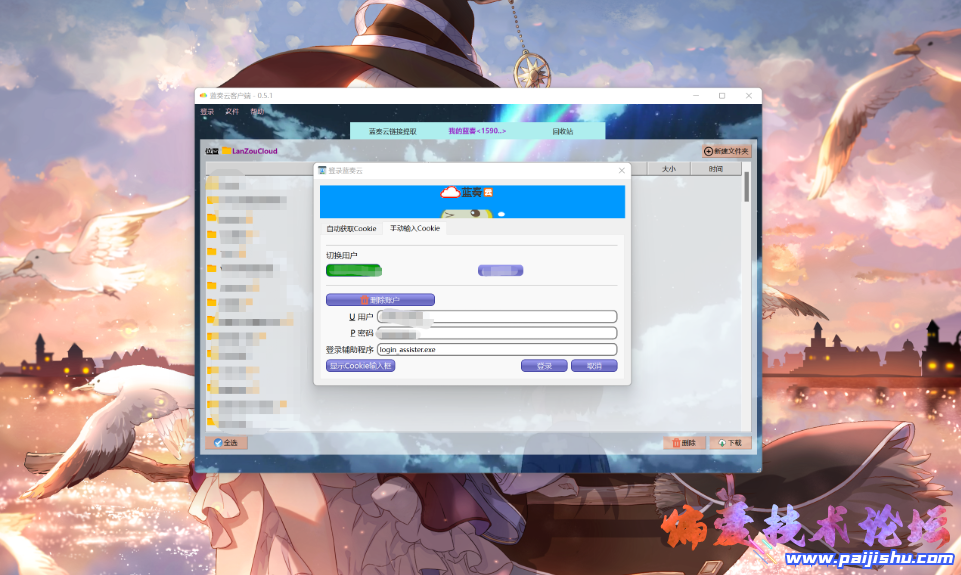
Task: Click the trash 删除 button at bottom right
Action: click(x=684, y=442)
